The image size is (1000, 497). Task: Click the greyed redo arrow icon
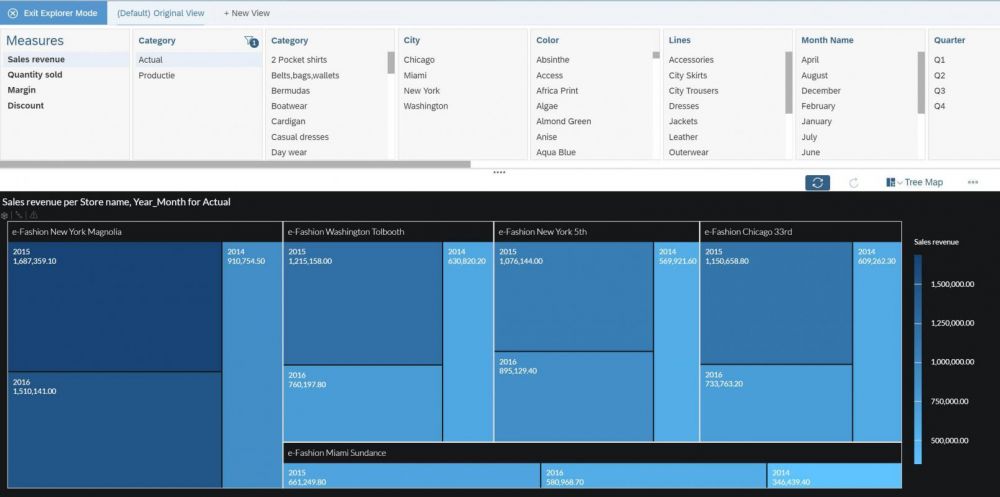pyautogui.click(x=853, y=182)
